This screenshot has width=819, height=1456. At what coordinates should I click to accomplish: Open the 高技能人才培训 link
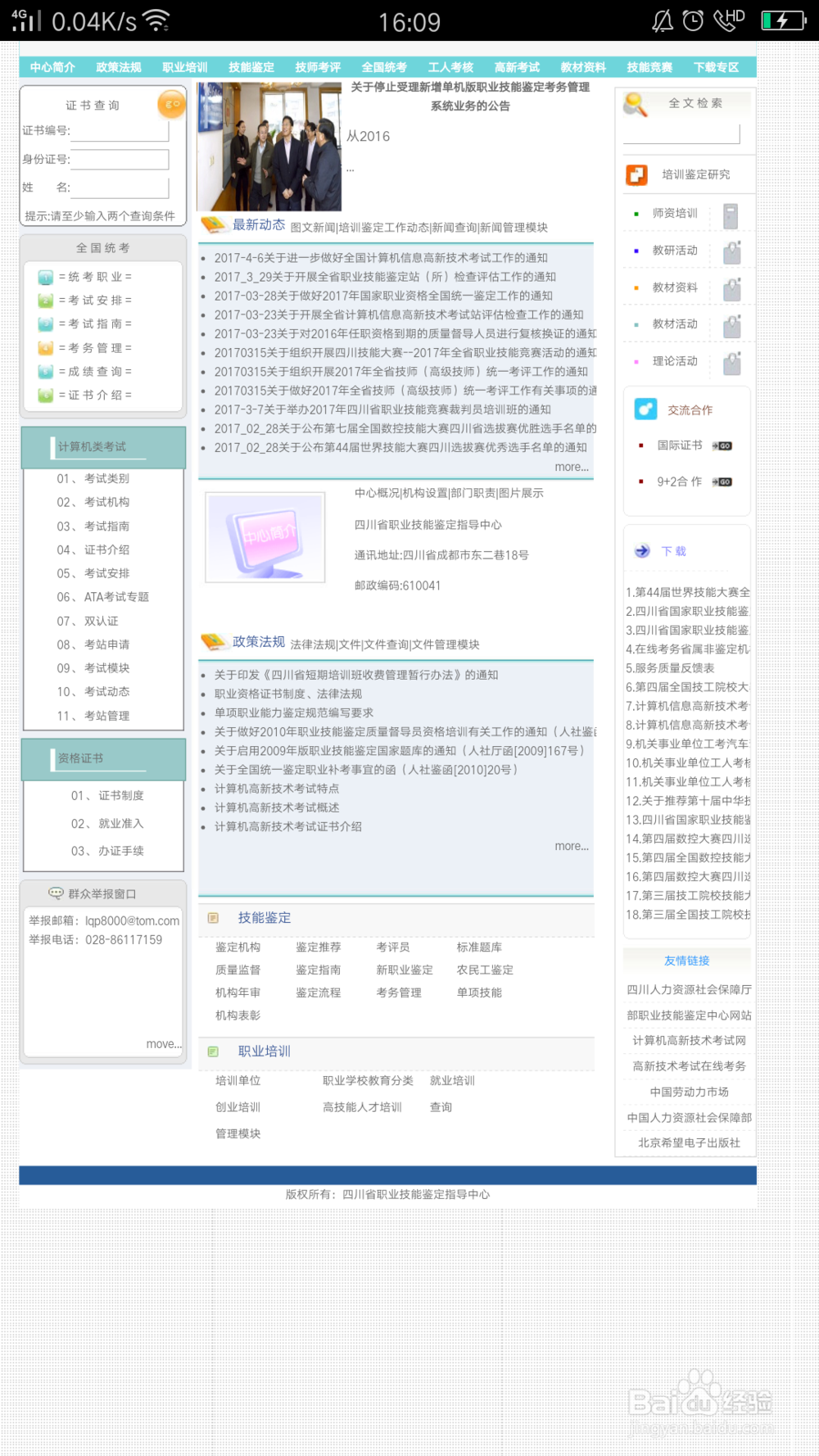(x=362, y=1107)
